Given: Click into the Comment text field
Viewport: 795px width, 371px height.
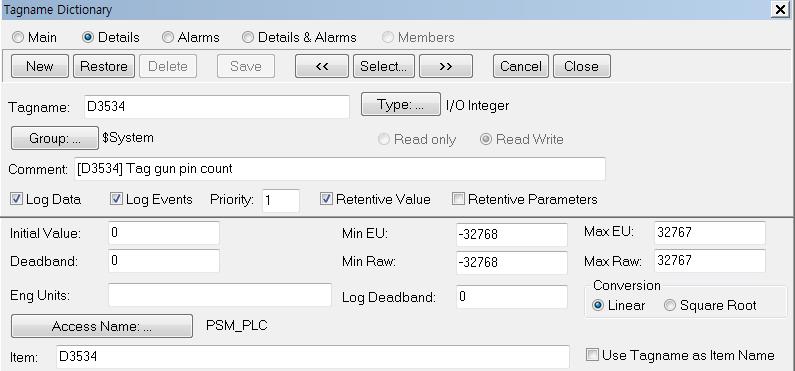Looking at the screenshot, I should tap(340, 169).
